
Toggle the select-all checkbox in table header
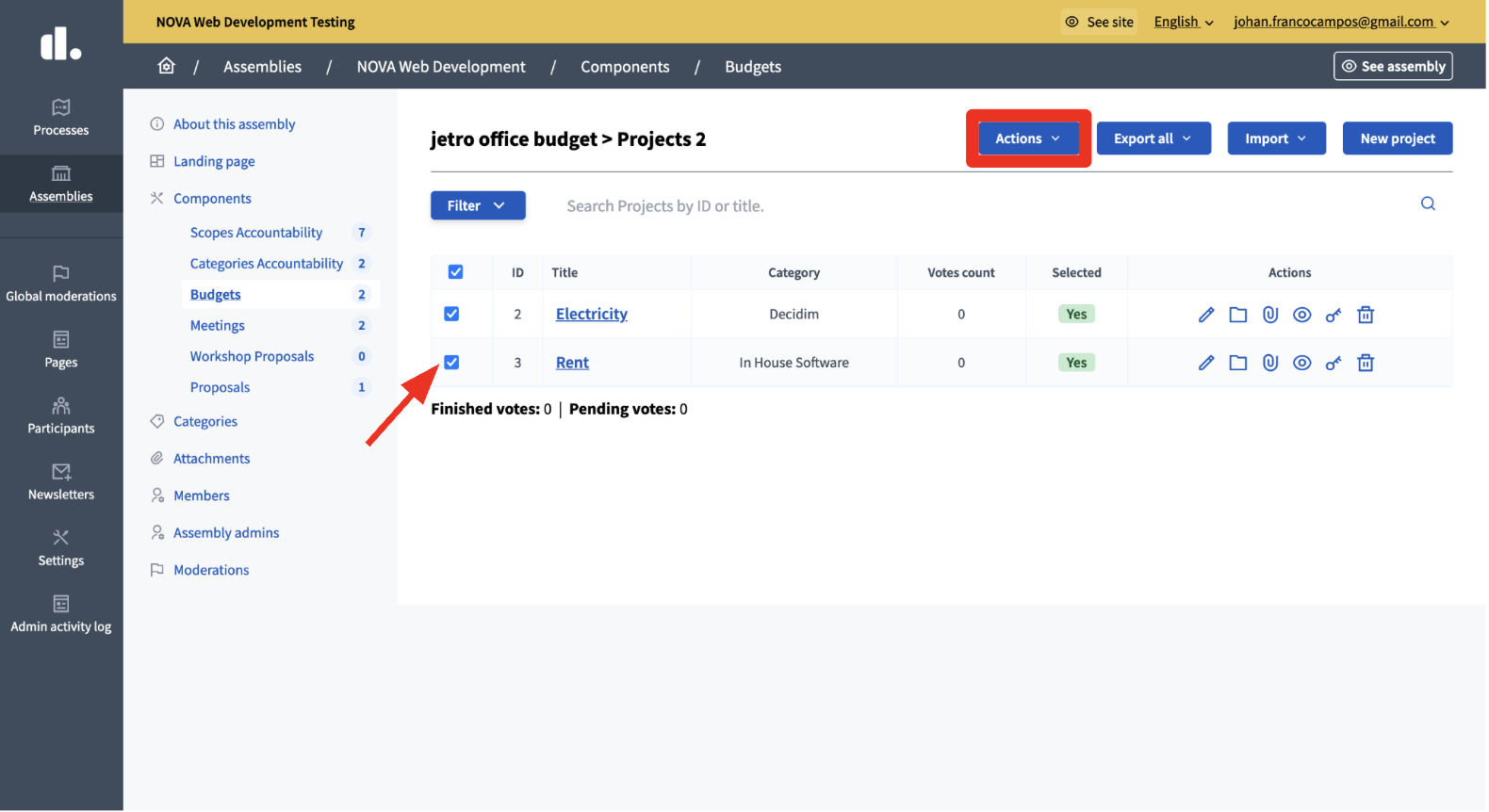pyautogui.click(x=455, y=272)
